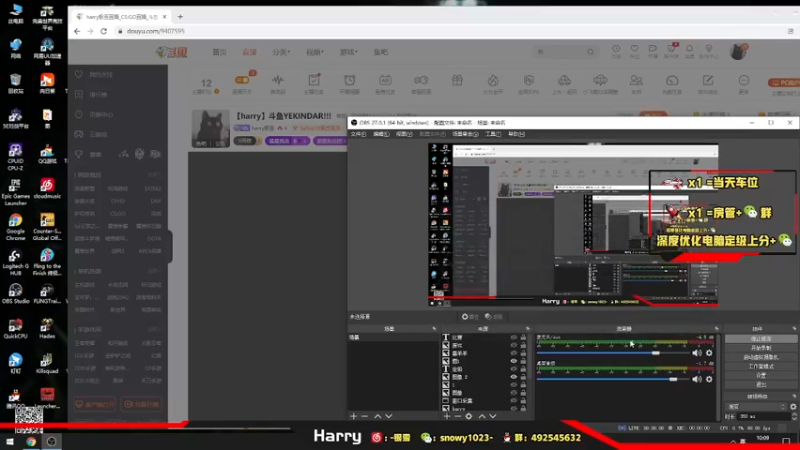Go back with Chrome's back arrow
The image size is (800, 450).
pos(77,31)
